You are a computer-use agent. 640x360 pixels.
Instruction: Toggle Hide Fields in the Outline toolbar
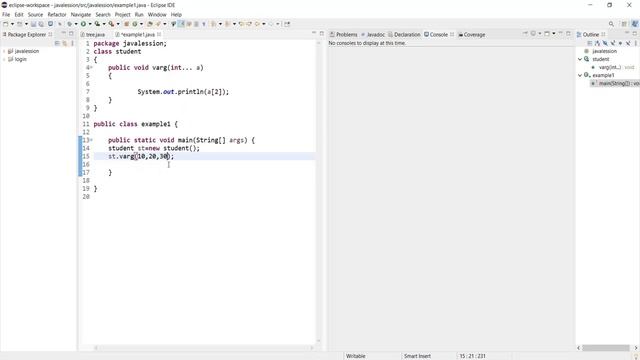click(605, 43)
